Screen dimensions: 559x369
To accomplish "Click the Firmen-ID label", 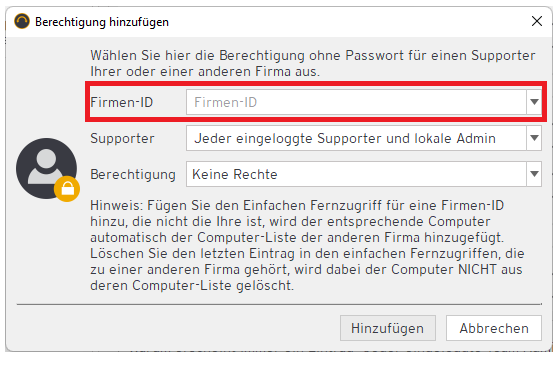I will [x=122, y=102].
